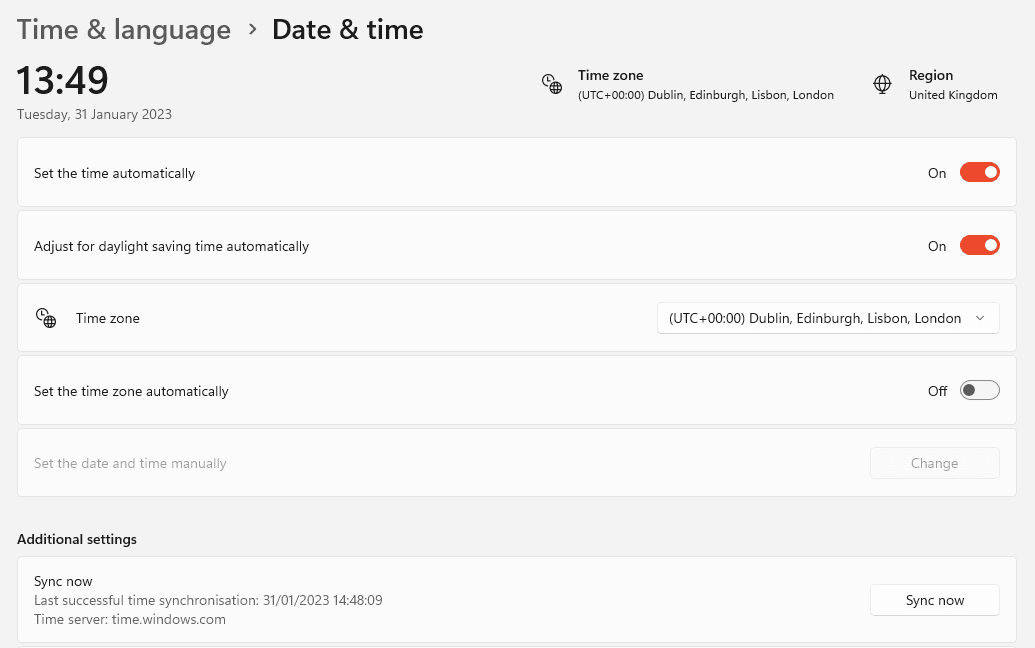The height and width of the screenshot is (648, 1035).
Task: Click the Time zone row's clock icon
Action: pyautogui.click(x=46, y=318)
